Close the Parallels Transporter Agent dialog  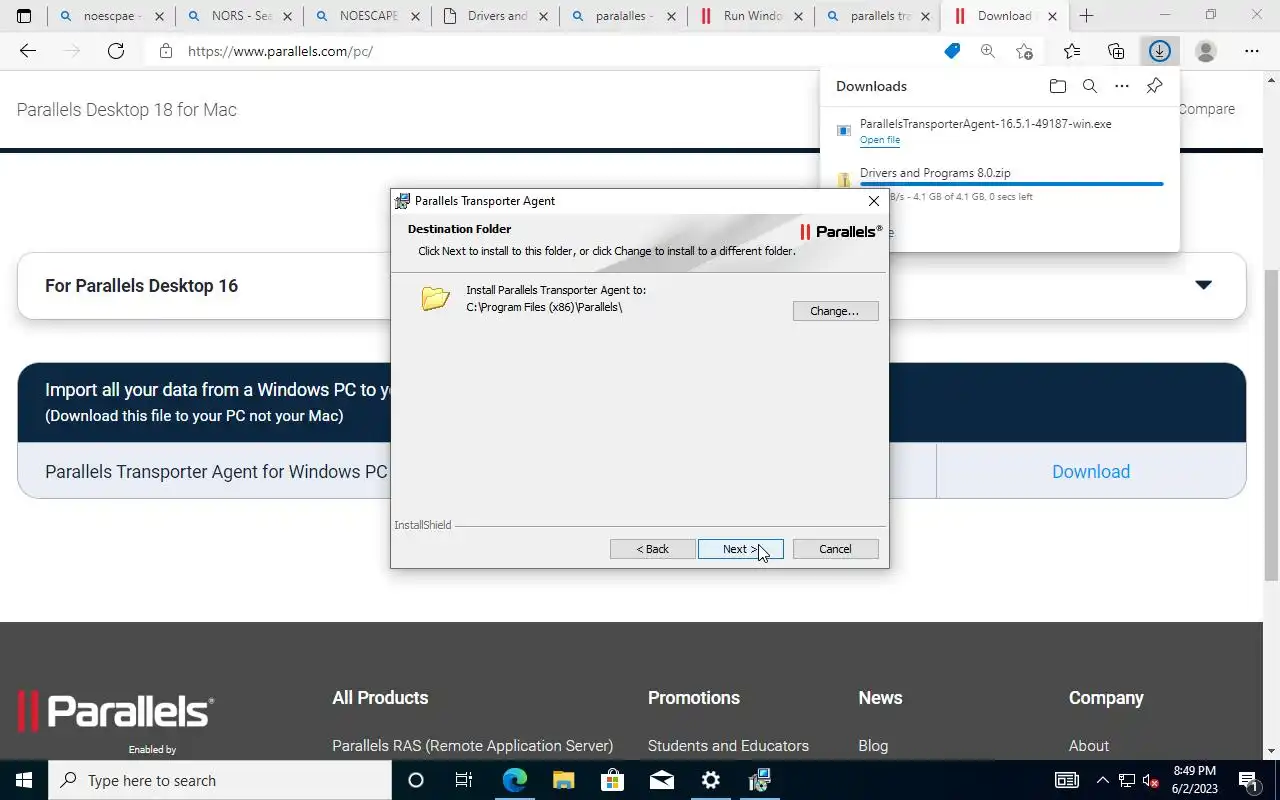873,201
